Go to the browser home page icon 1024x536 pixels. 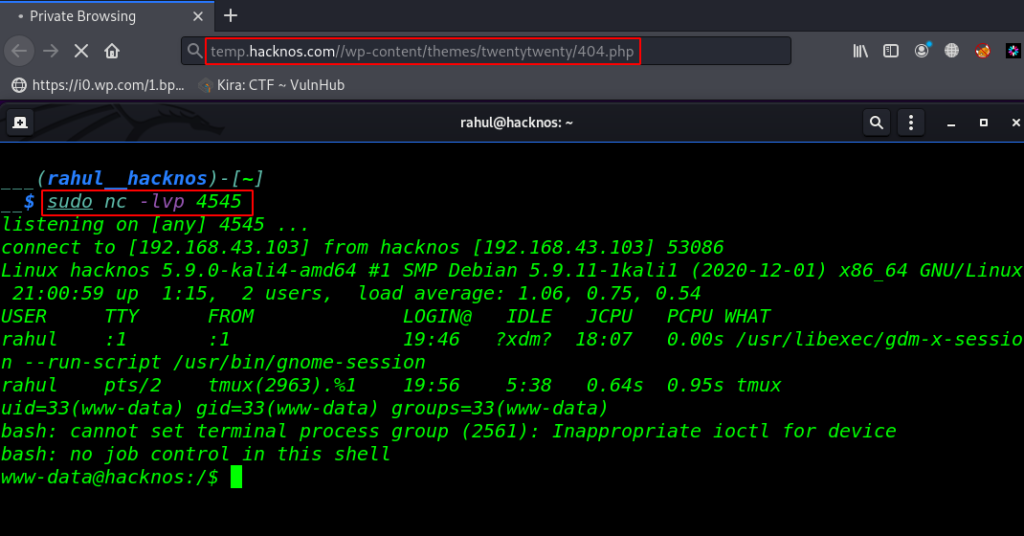112,51
